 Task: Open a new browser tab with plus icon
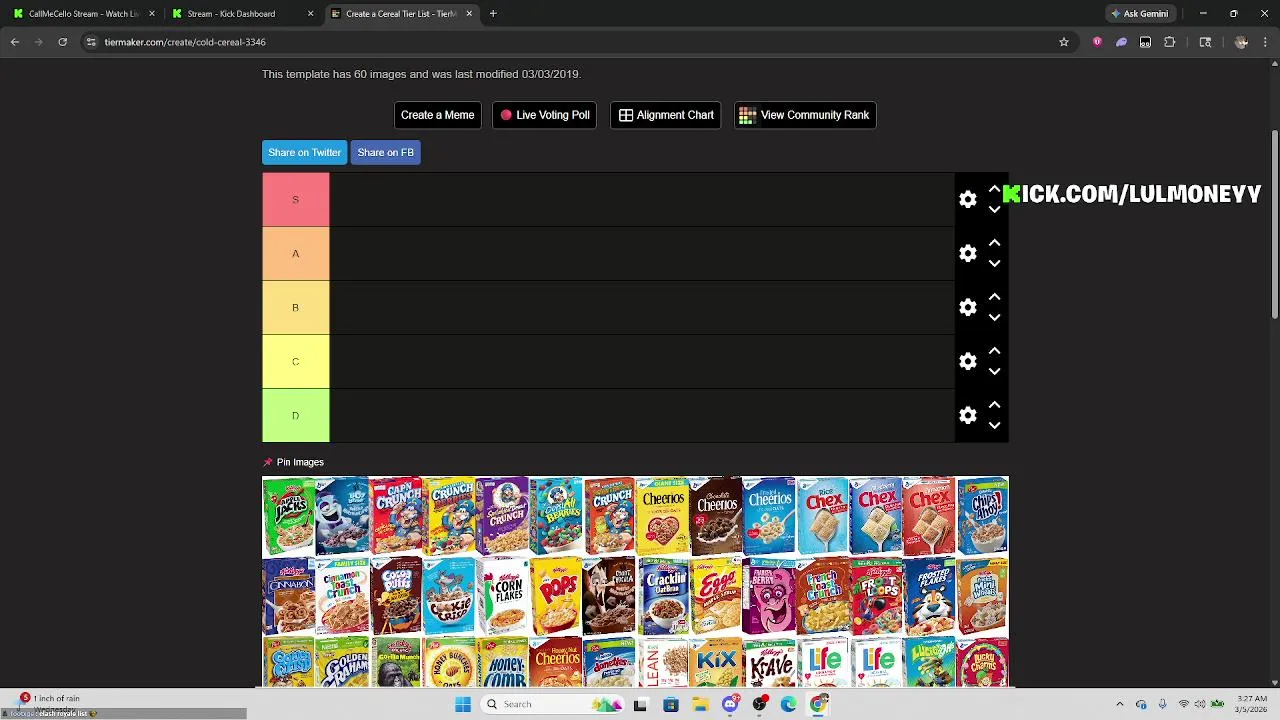(x=493, y=14)
